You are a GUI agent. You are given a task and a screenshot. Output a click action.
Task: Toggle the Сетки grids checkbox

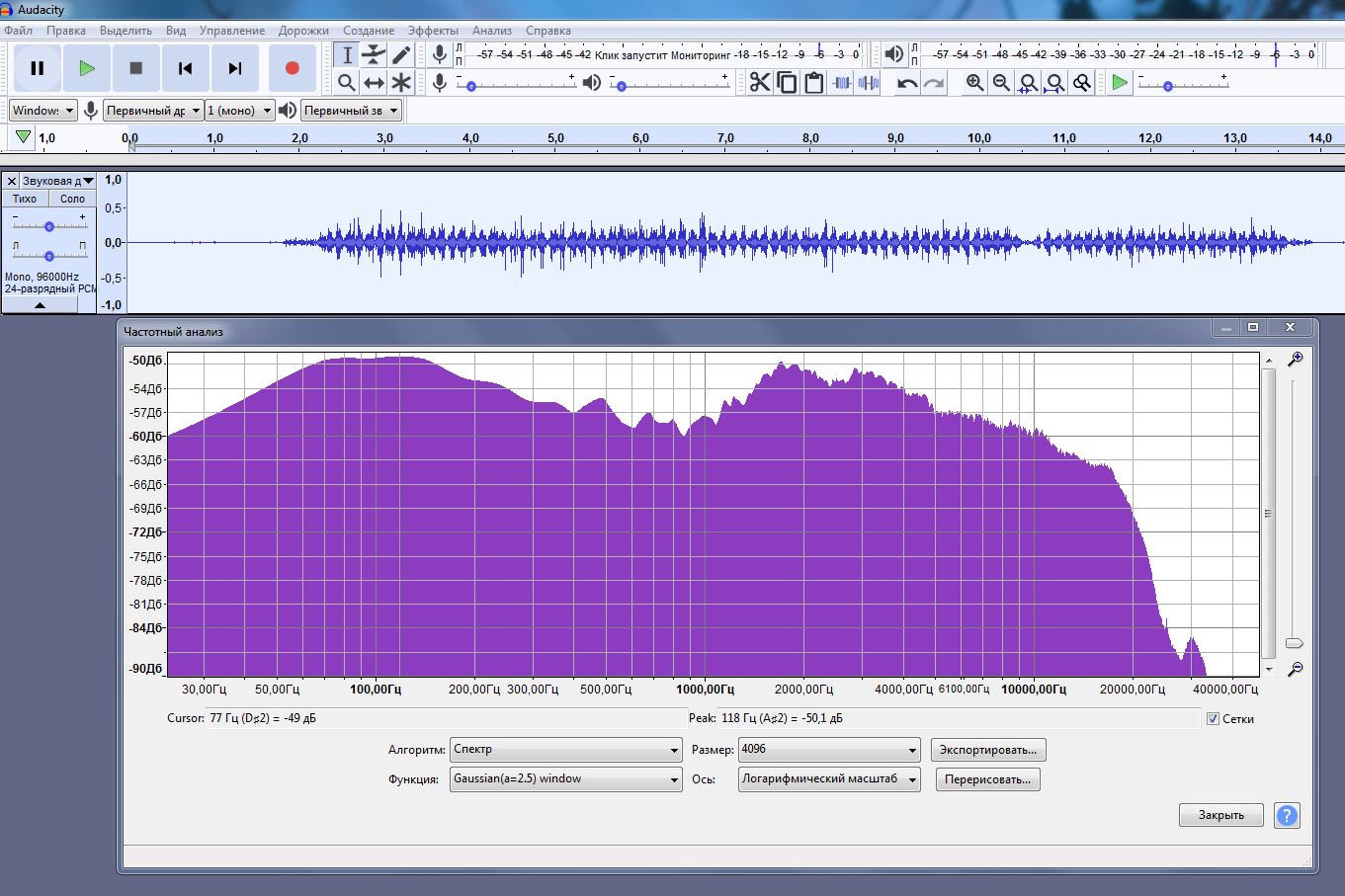(x=1213, y=719)
